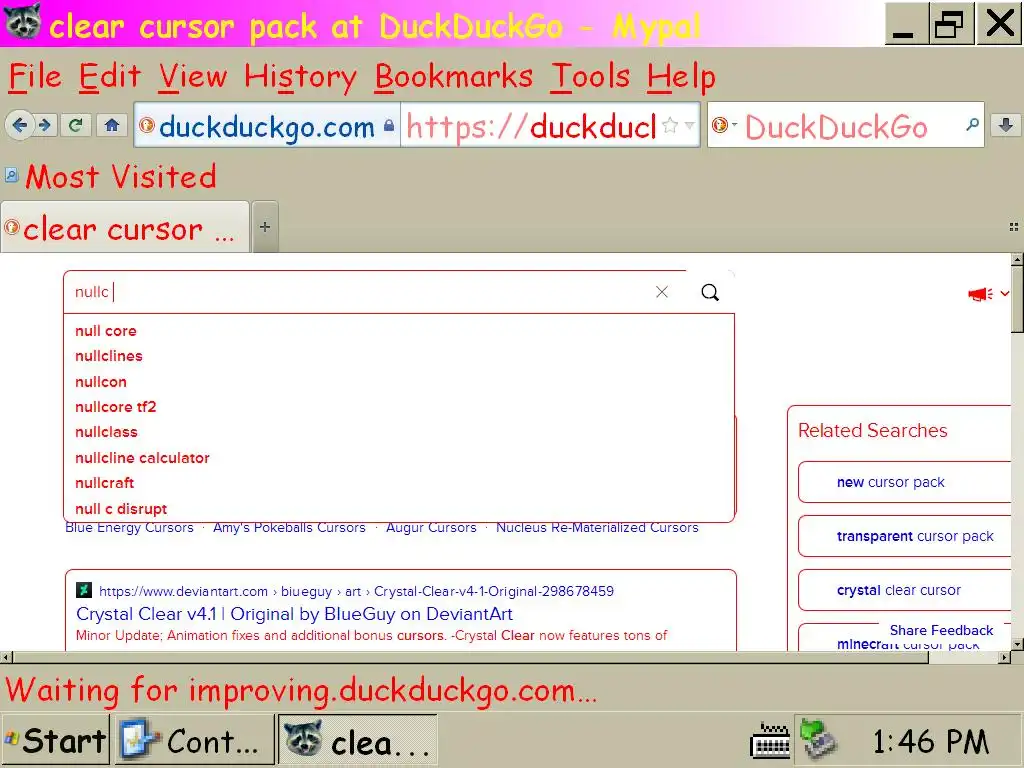Submit the search with the magnifier icon

(710, 292)
